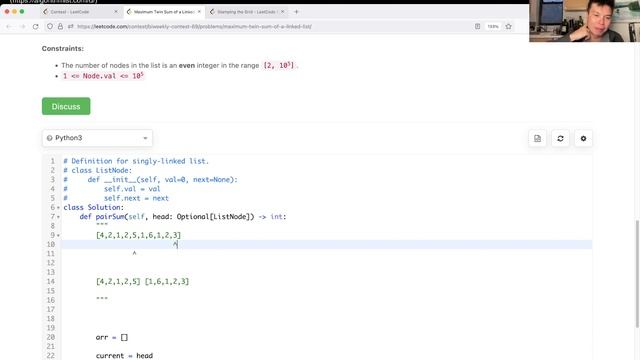Go forward with browser forward arrow
The height and width of the screenshot is (360, 640).
click(22, 27)
